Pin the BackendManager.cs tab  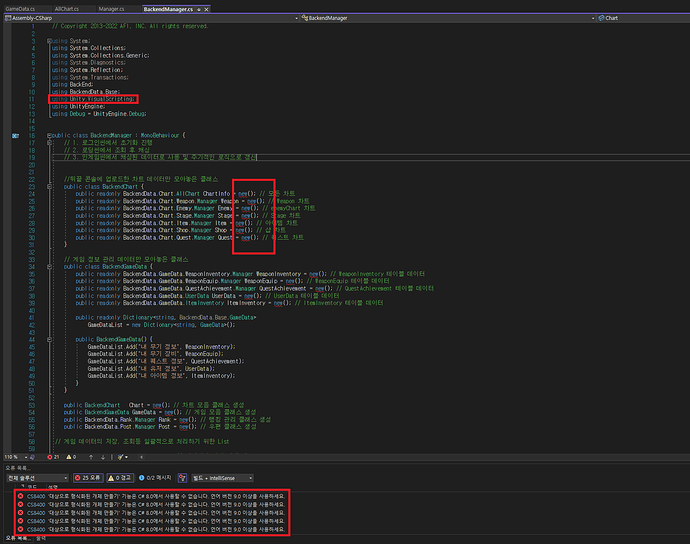199,9
